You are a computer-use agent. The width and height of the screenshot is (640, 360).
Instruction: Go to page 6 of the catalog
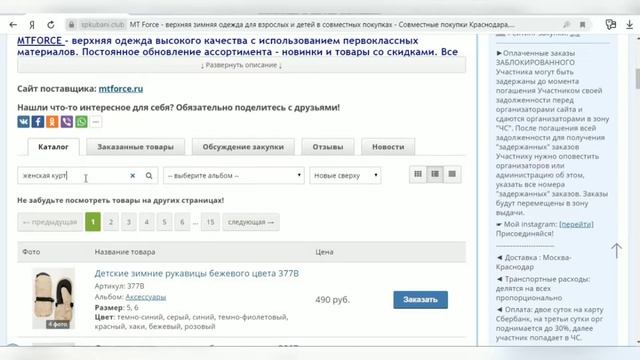(182, 222)
